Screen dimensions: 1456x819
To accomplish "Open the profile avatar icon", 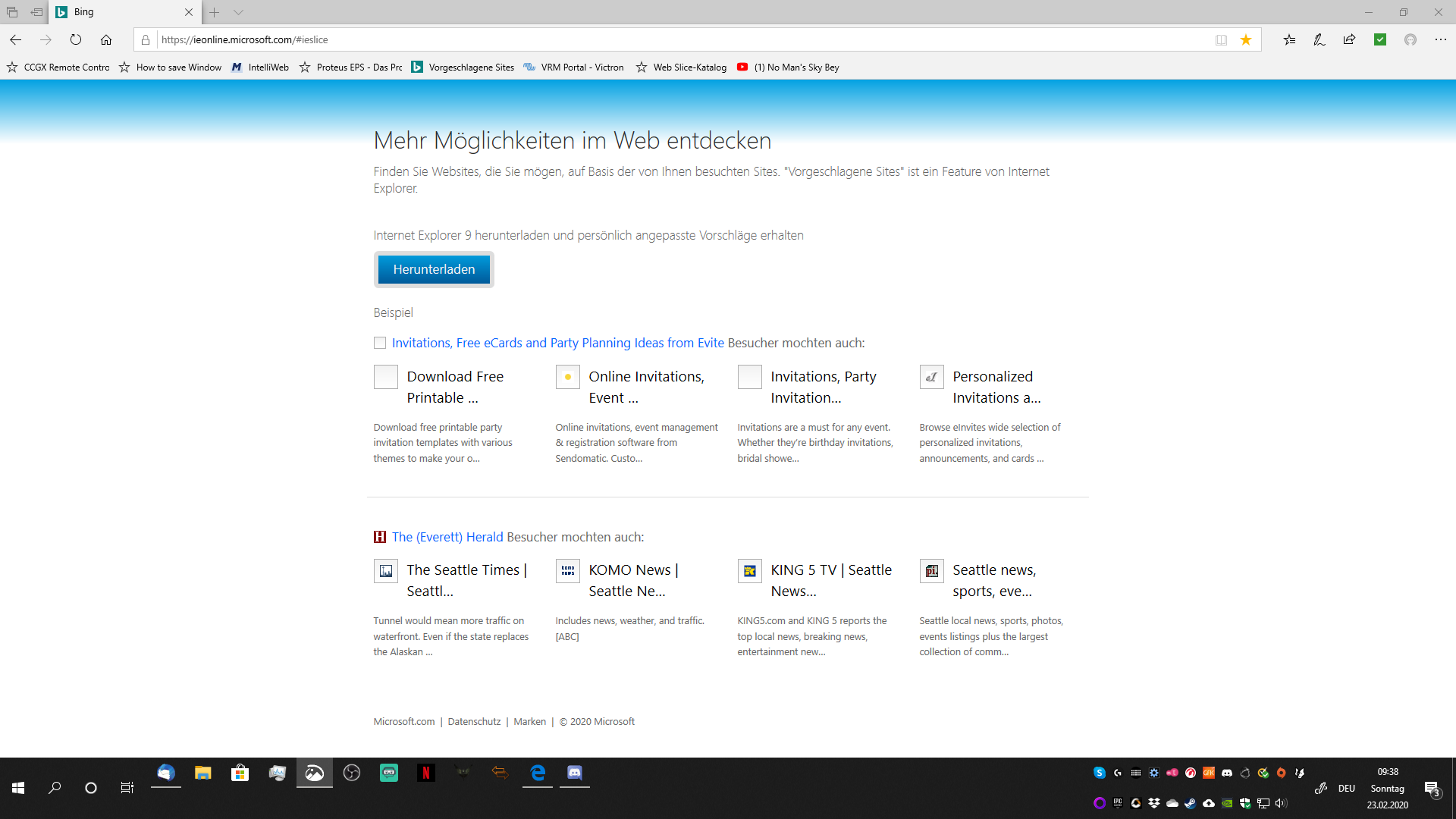I will click(x=1410, y=39).
